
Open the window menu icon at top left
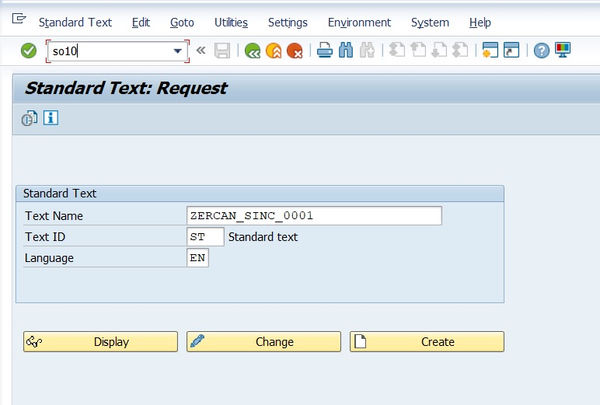19,18
